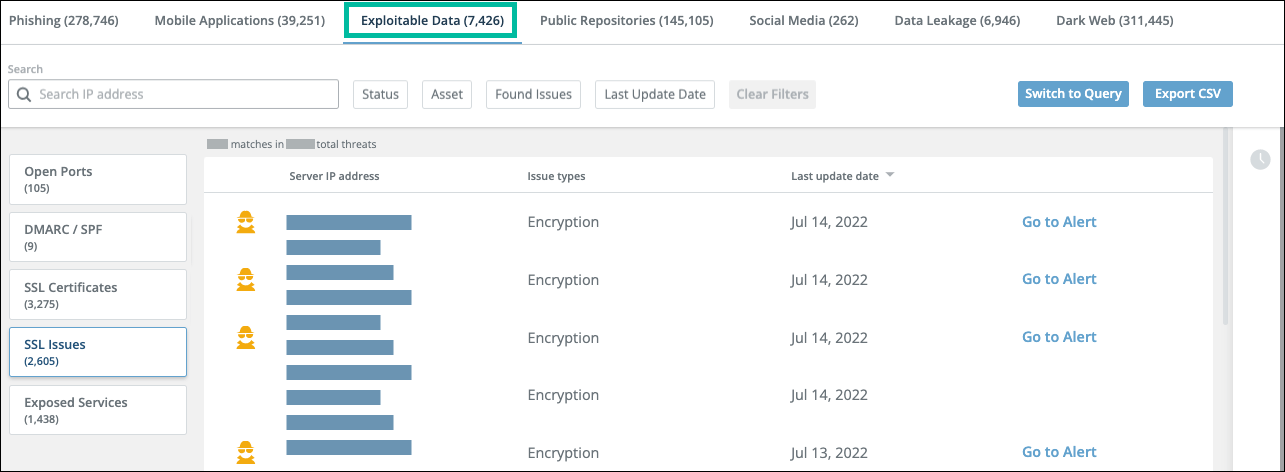Sort by Last update date arrow

point(889,176)
